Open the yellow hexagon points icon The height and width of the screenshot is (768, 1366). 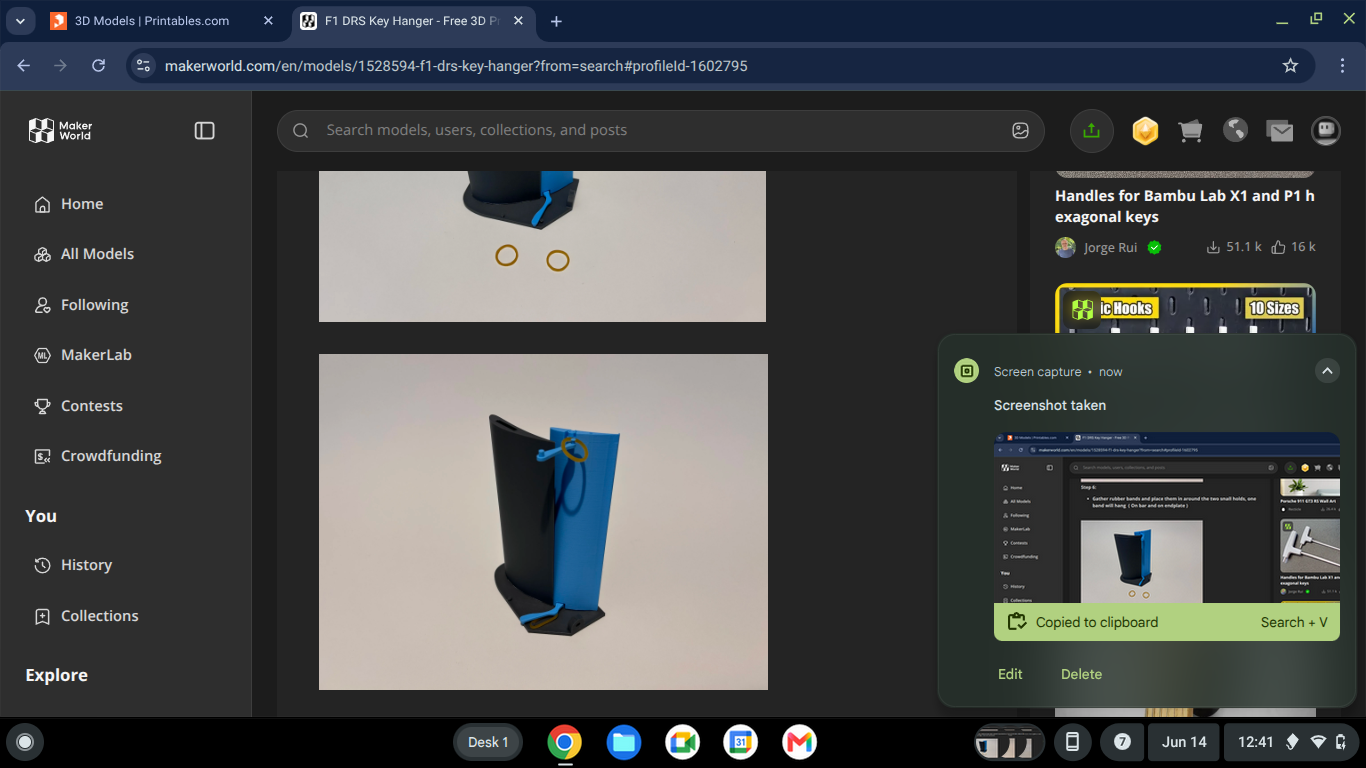click(x=1145, y=130)
